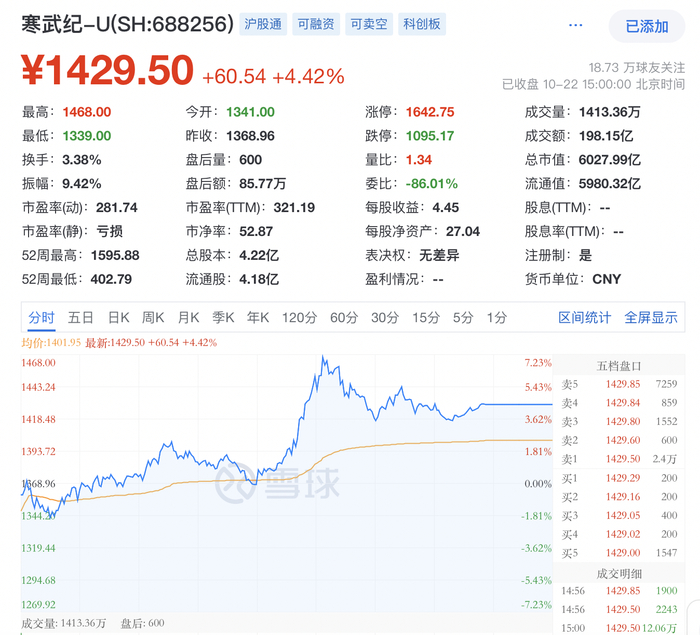The height and width of the screenshot is (635, 700).
Task: Click the 五档盘口 header
Action: (x=619, y=366)
